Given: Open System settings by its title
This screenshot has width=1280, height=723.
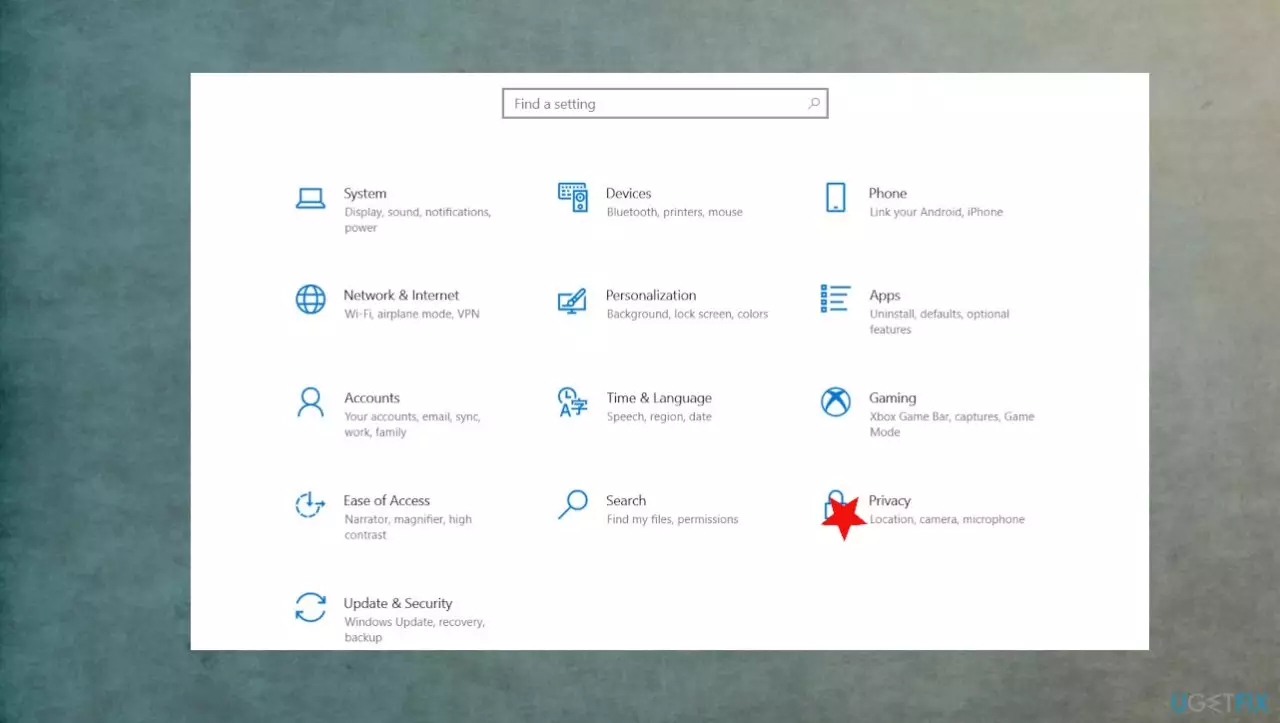Looking at the screenshot, I should click(x=365, y=194).
